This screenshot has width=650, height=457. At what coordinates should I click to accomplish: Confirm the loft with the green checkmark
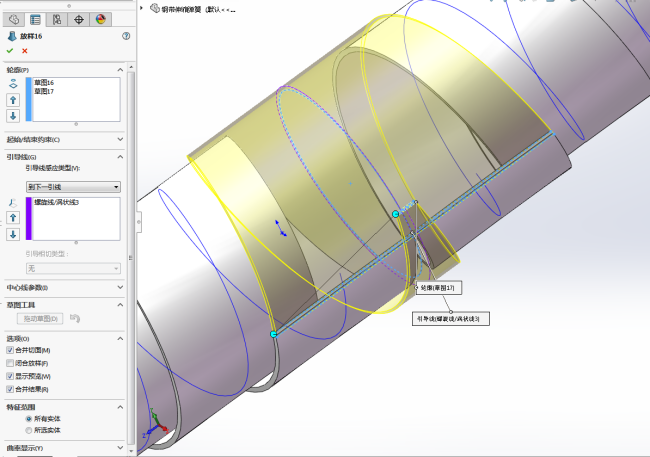[x=10, y=51]
